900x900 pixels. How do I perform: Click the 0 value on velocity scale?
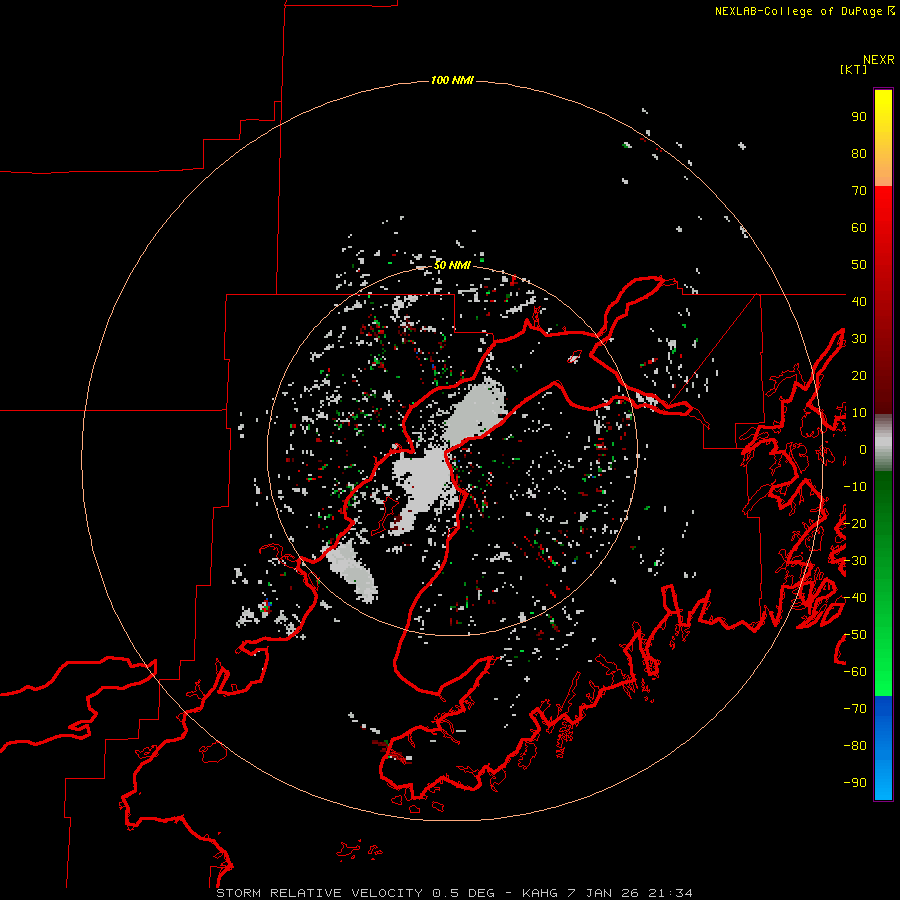pyautogui.click(x=863, y=450)
